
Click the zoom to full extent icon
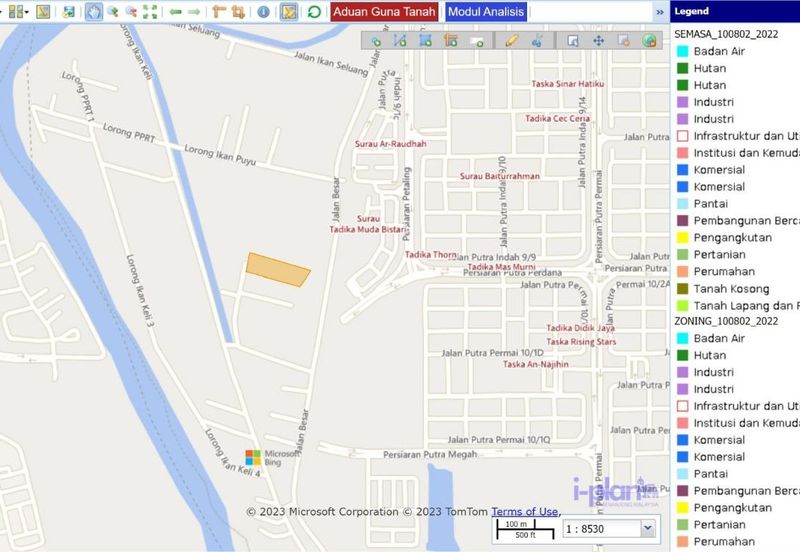pos(150,12)
